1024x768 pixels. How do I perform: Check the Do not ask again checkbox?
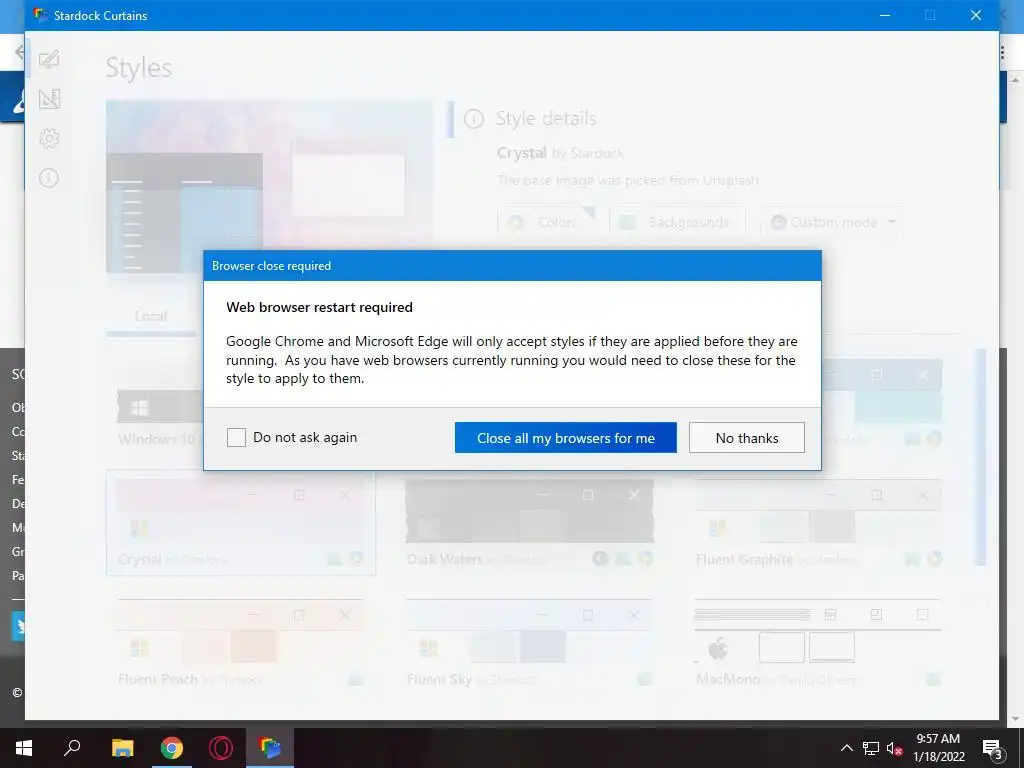[236, 438]
